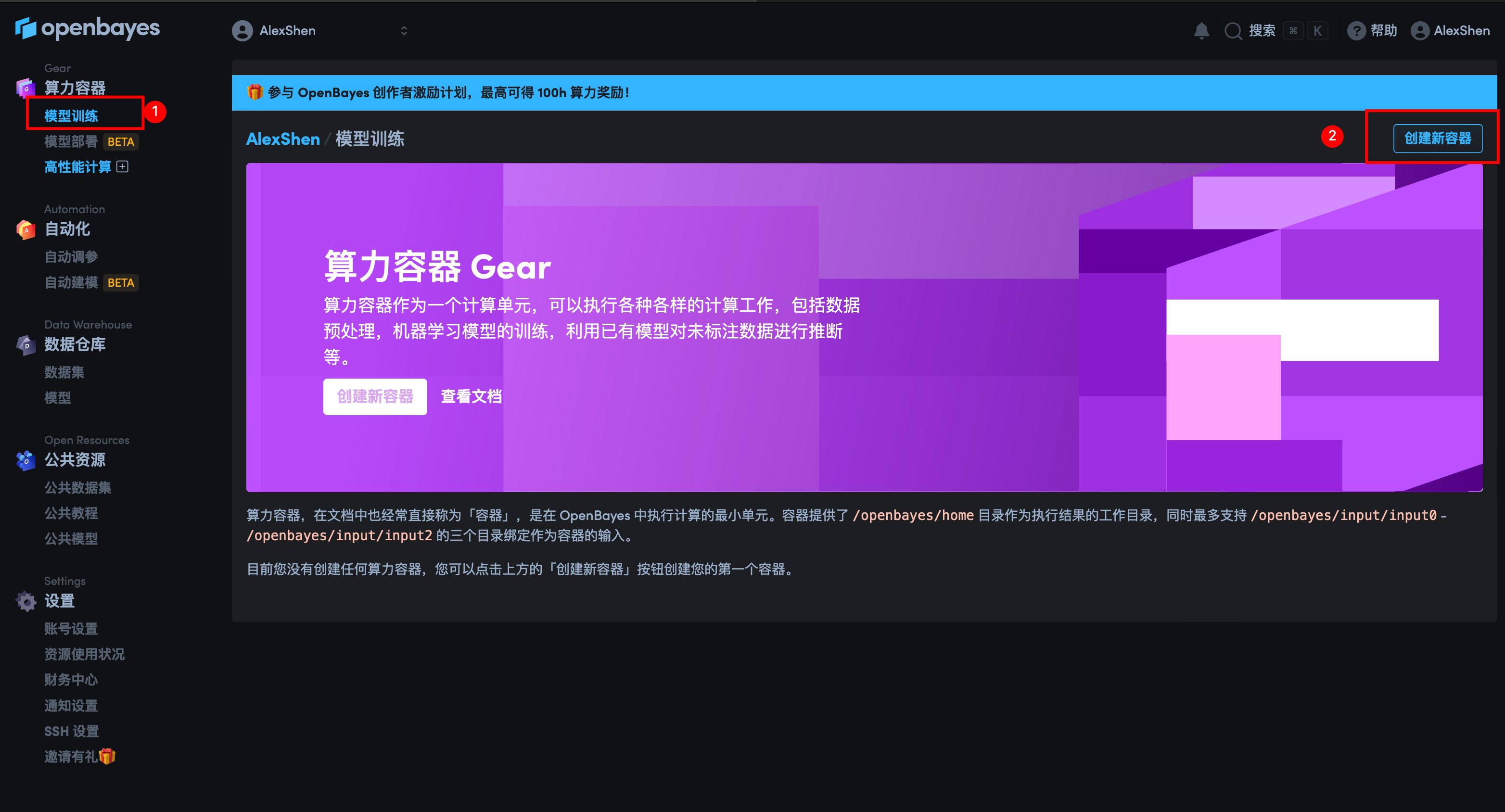
Task: Click AlexShen username at top right
Action: click(1462, 31)
